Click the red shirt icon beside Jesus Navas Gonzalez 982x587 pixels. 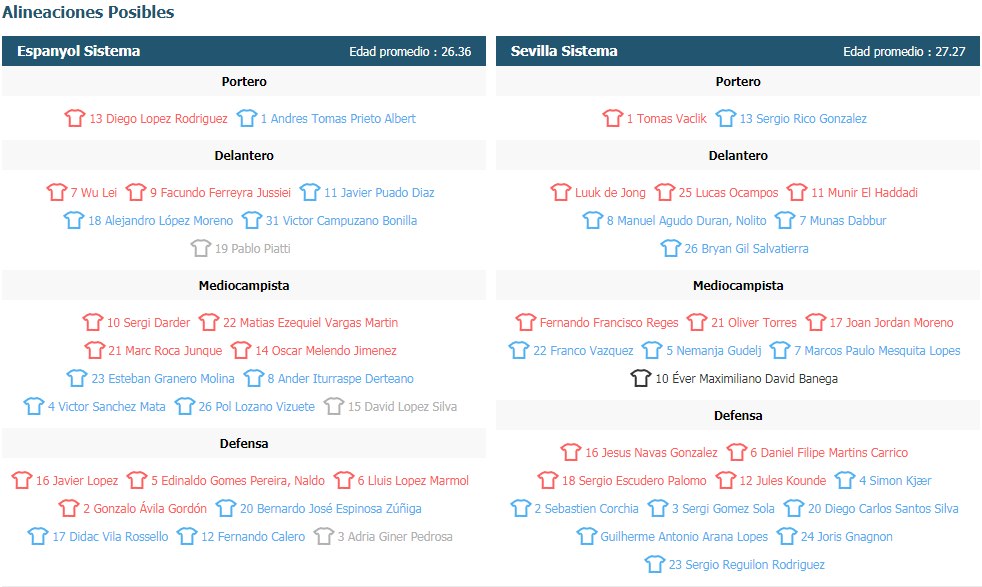point(571,452)
